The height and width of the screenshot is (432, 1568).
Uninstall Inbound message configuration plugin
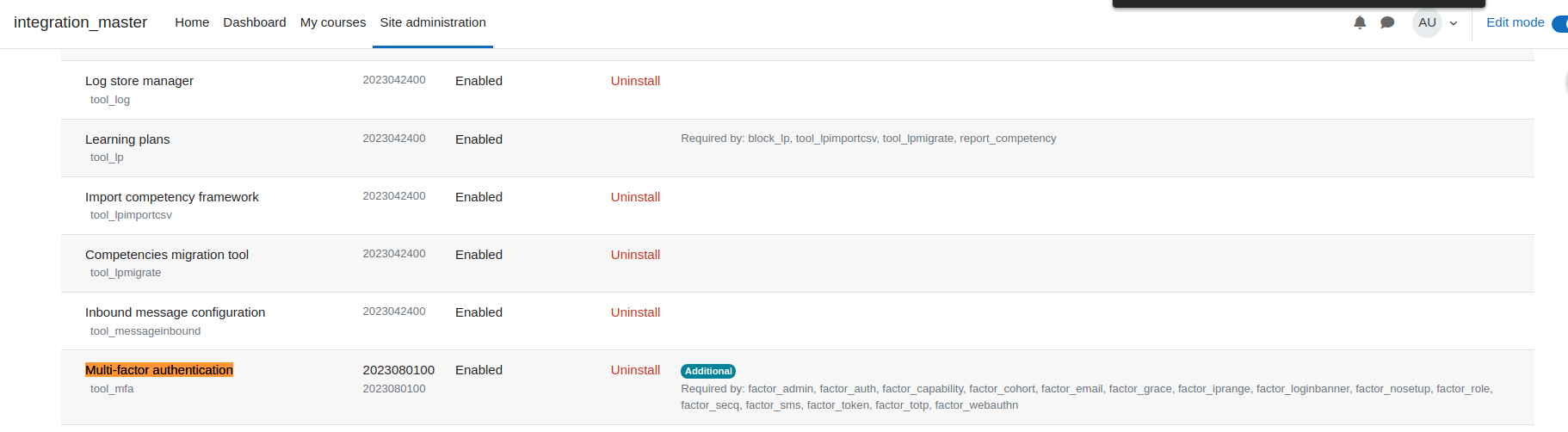coord(635,312)
